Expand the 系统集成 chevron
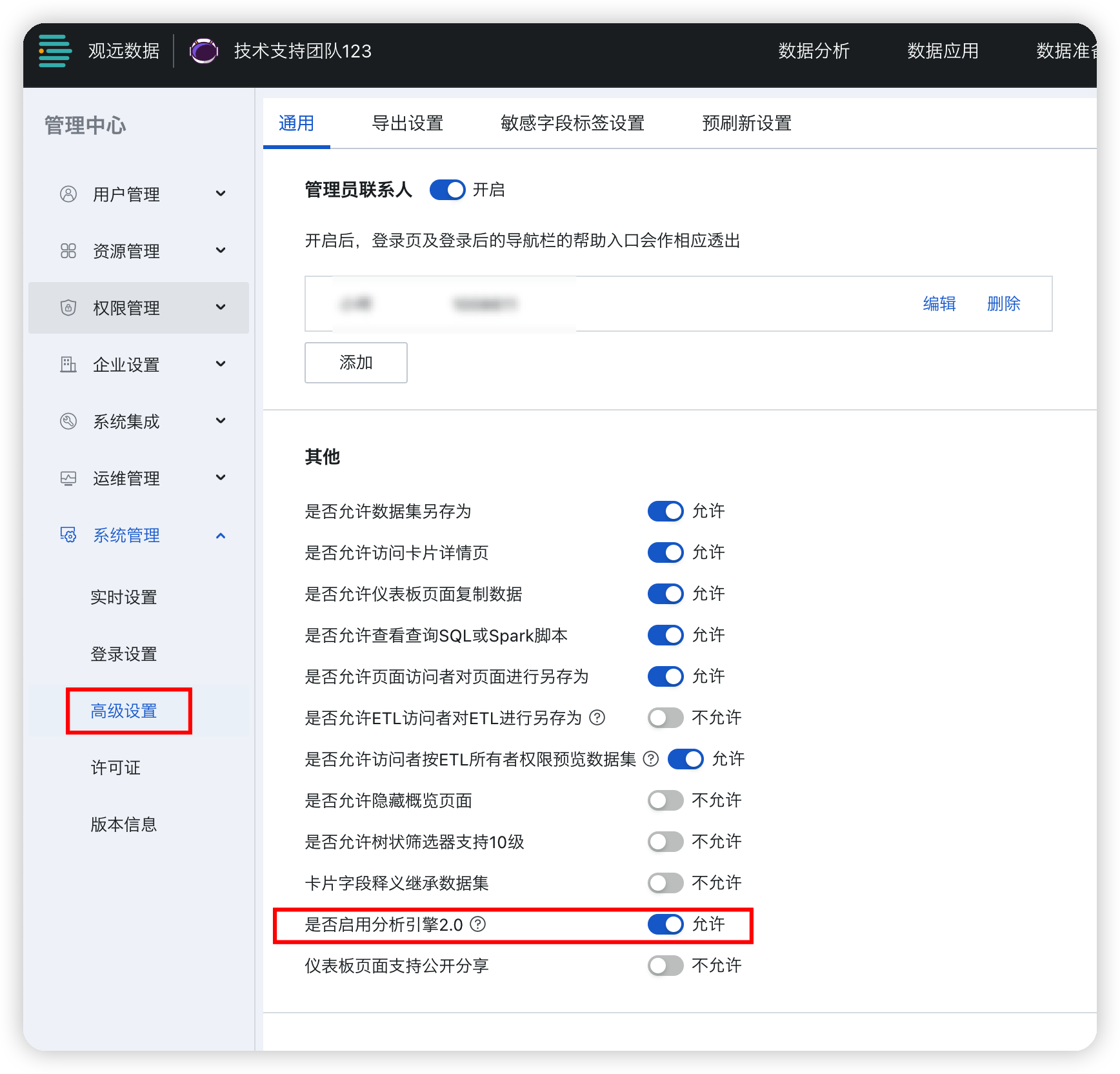Viewport: 1120px width, 1074px height. coord(221,421)
